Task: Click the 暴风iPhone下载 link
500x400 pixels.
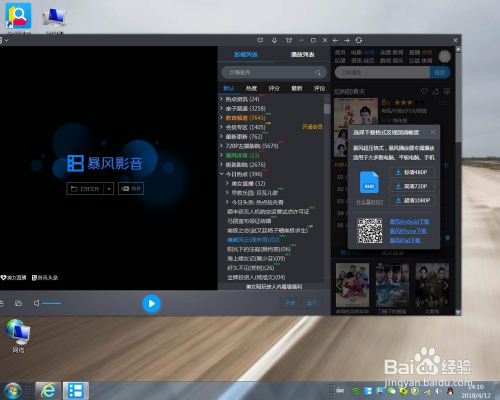Action: pos(408,231)
